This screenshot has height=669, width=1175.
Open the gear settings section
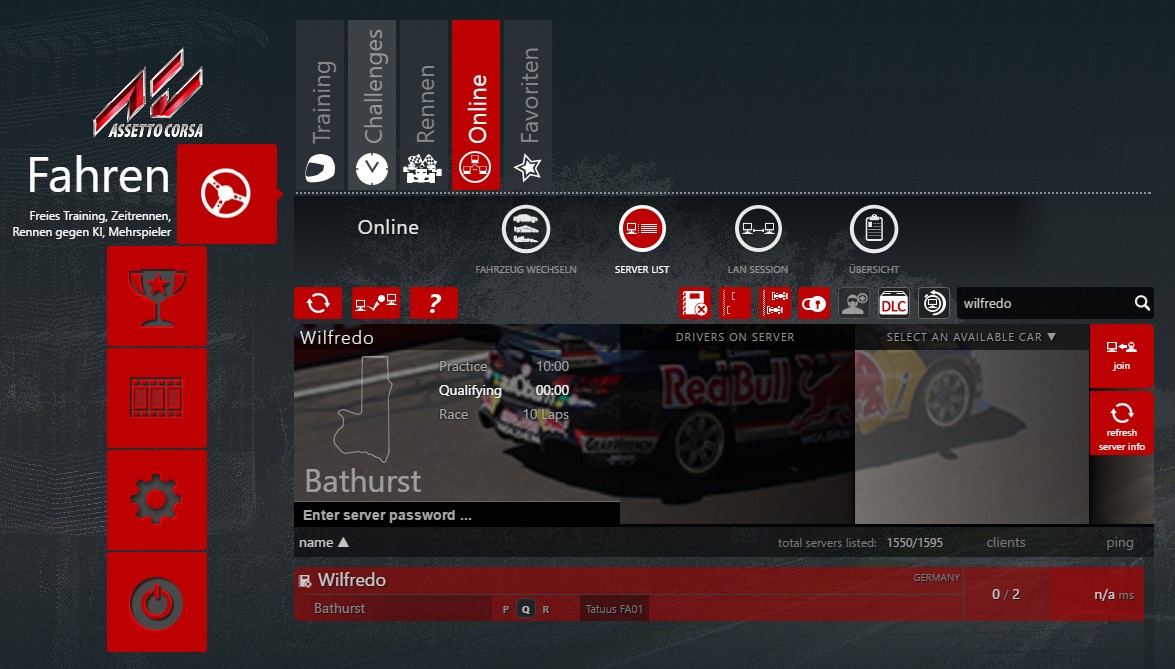[x=157, y=500]
